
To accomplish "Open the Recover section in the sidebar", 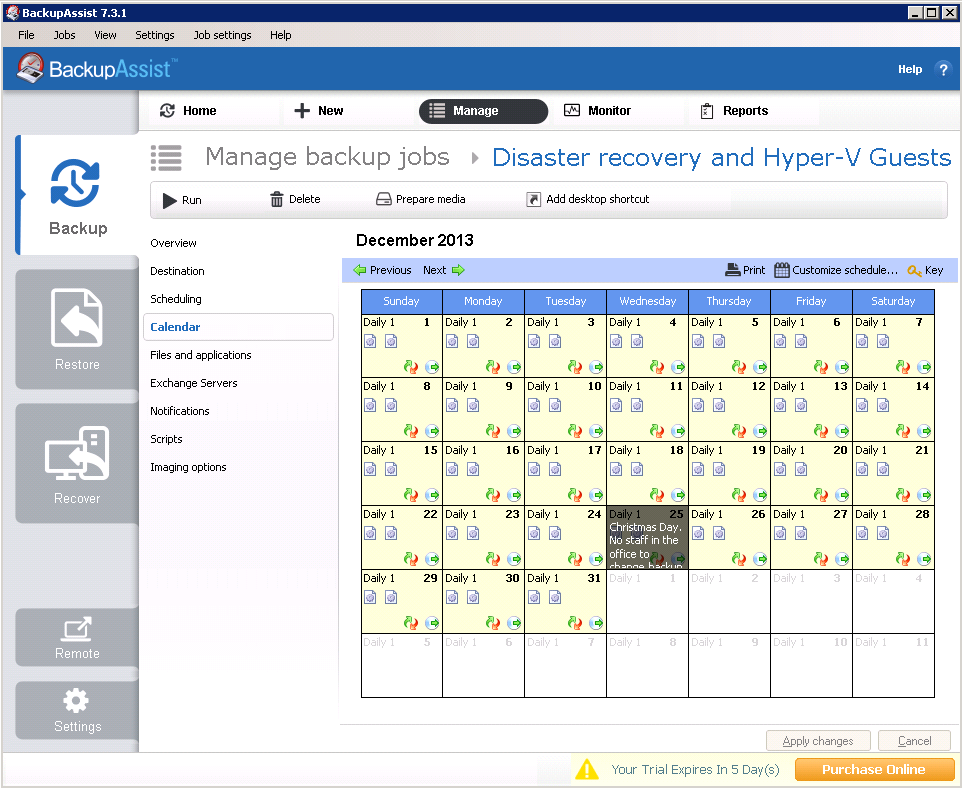I will click(77, 463).
